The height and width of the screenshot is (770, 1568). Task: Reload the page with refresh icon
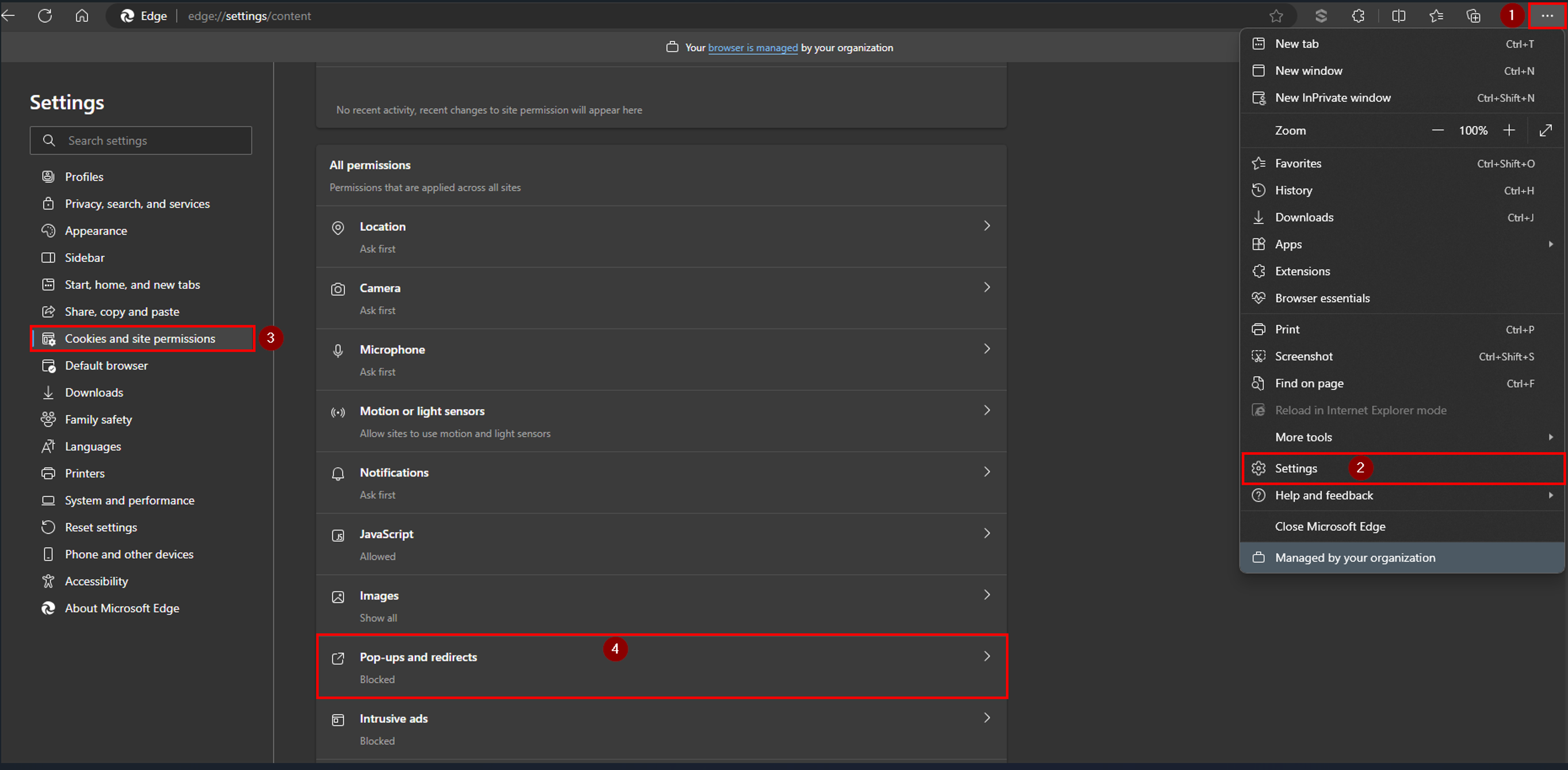coord(45,16)
